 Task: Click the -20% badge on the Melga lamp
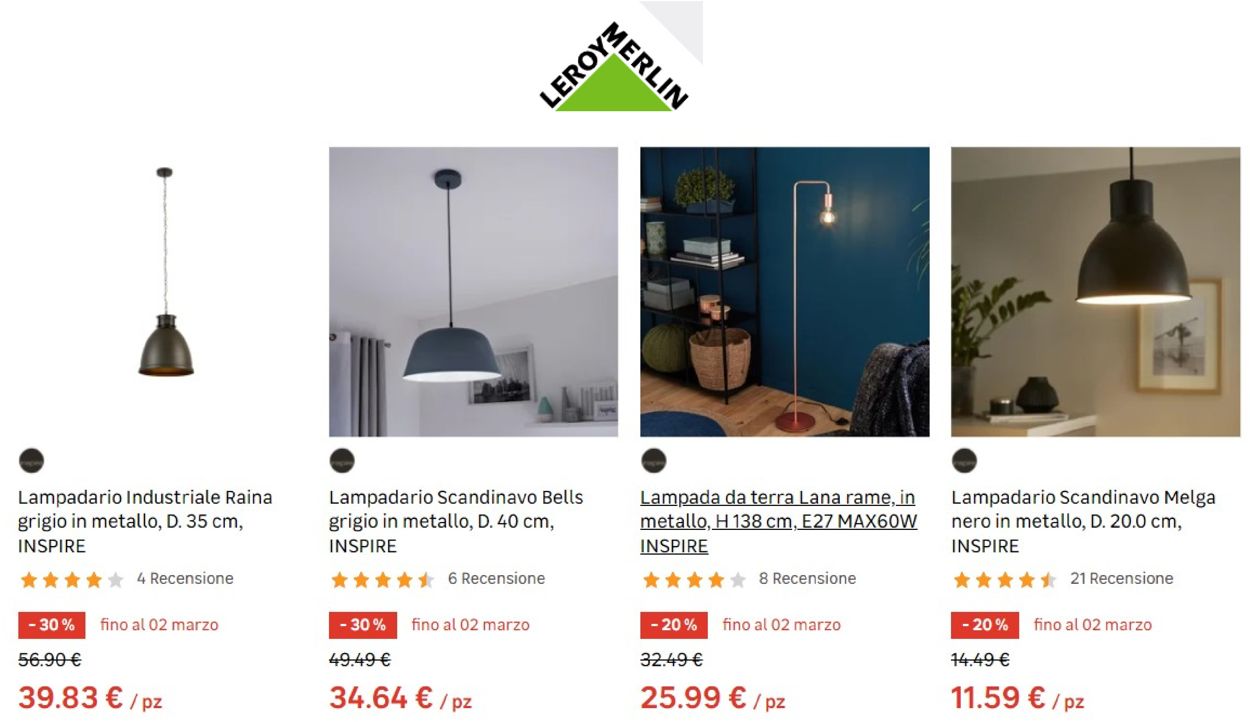[x=985, y=625]
